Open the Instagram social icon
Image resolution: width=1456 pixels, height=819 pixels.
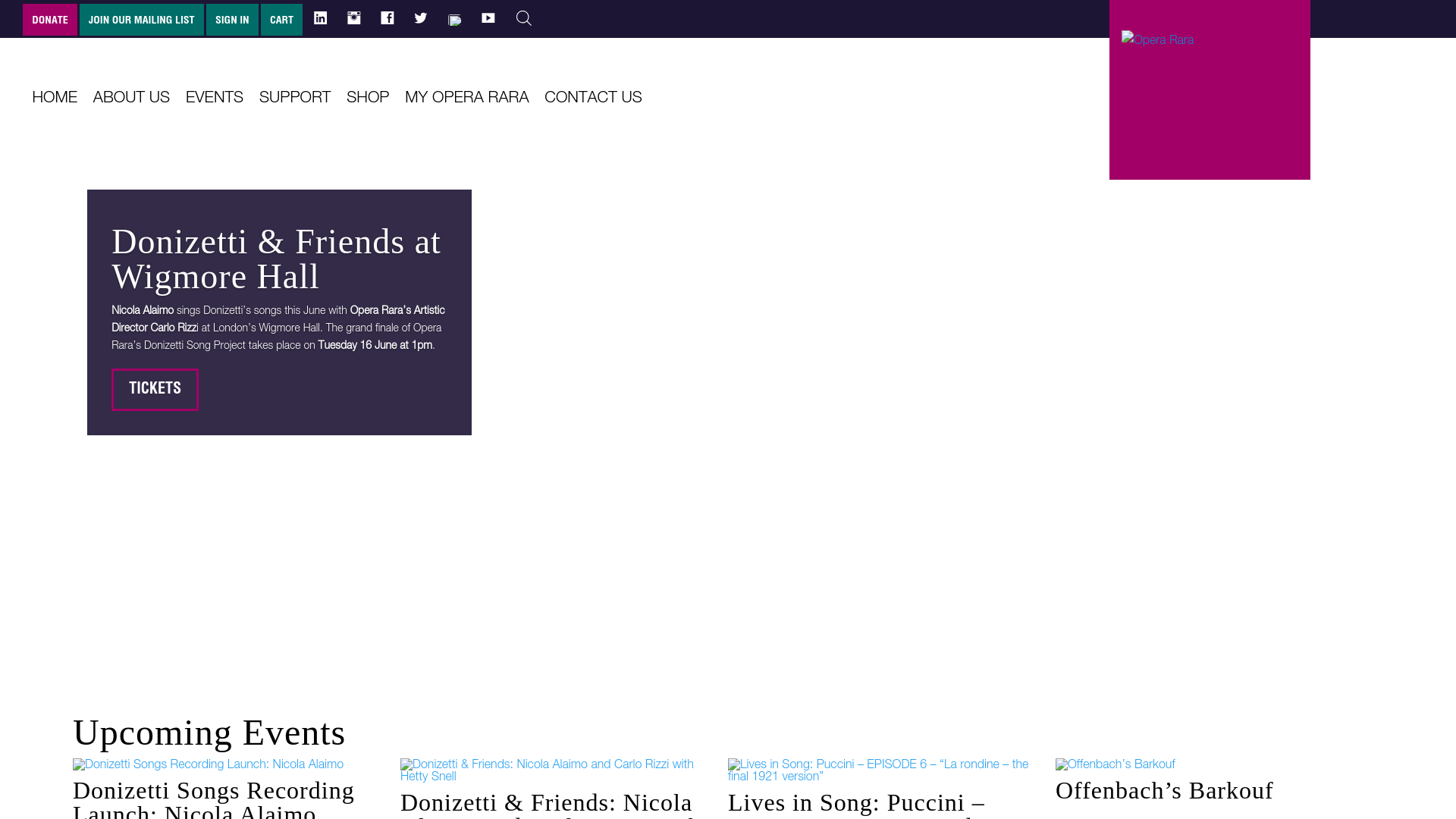354,18
